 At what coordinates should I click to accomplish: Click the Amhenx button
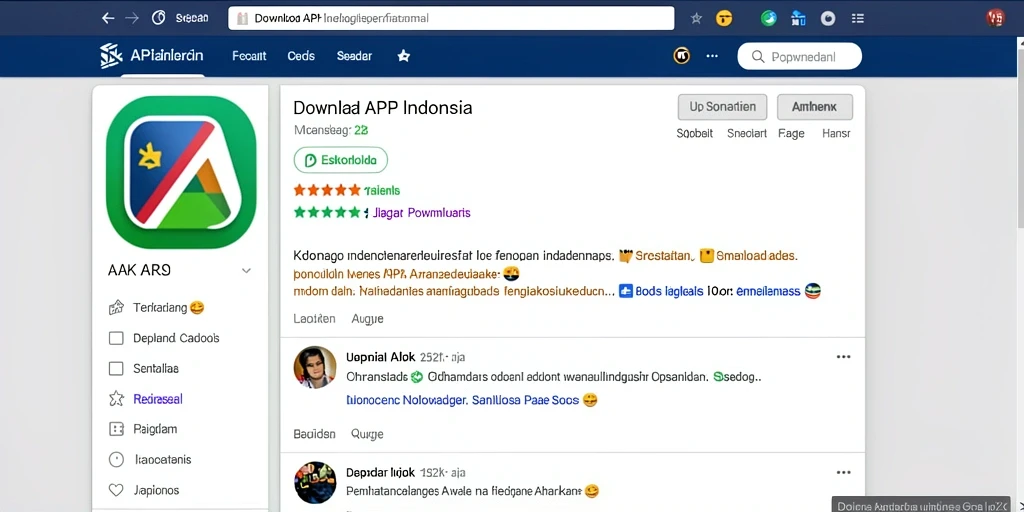coord(814,107)
